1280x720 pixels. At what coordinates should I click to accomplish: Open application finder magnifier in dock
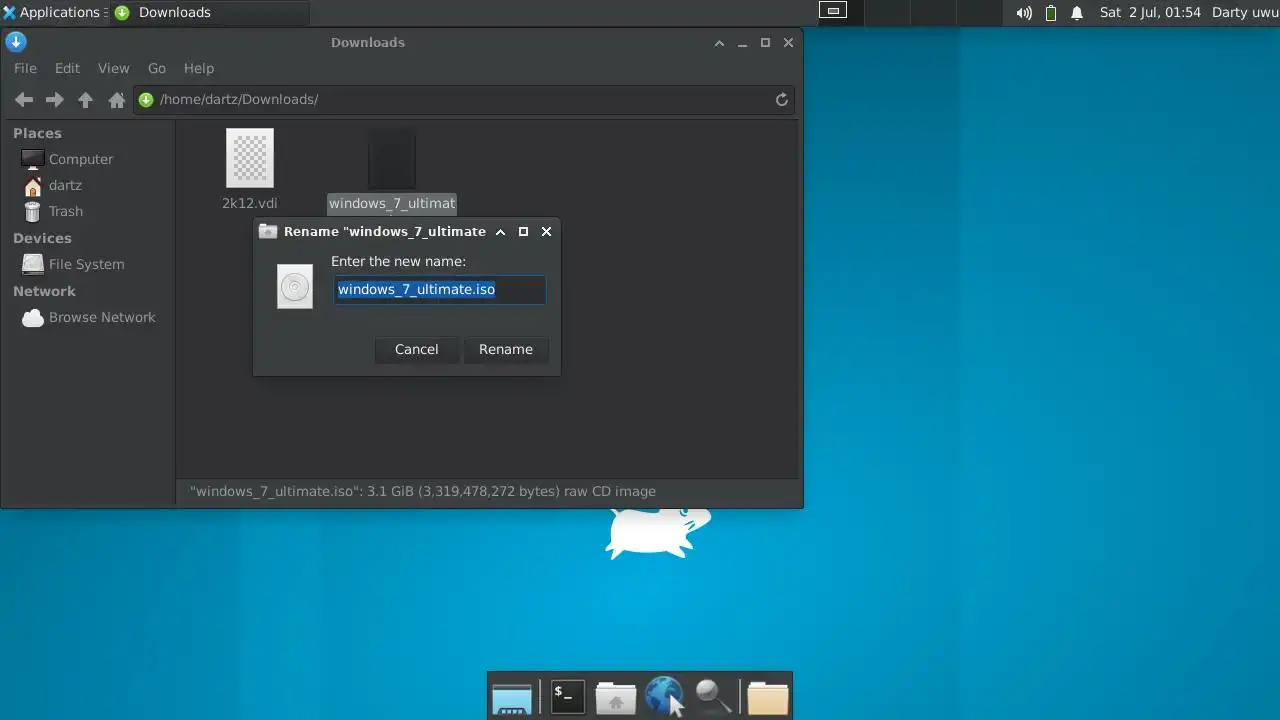click(x=713, y=696)
